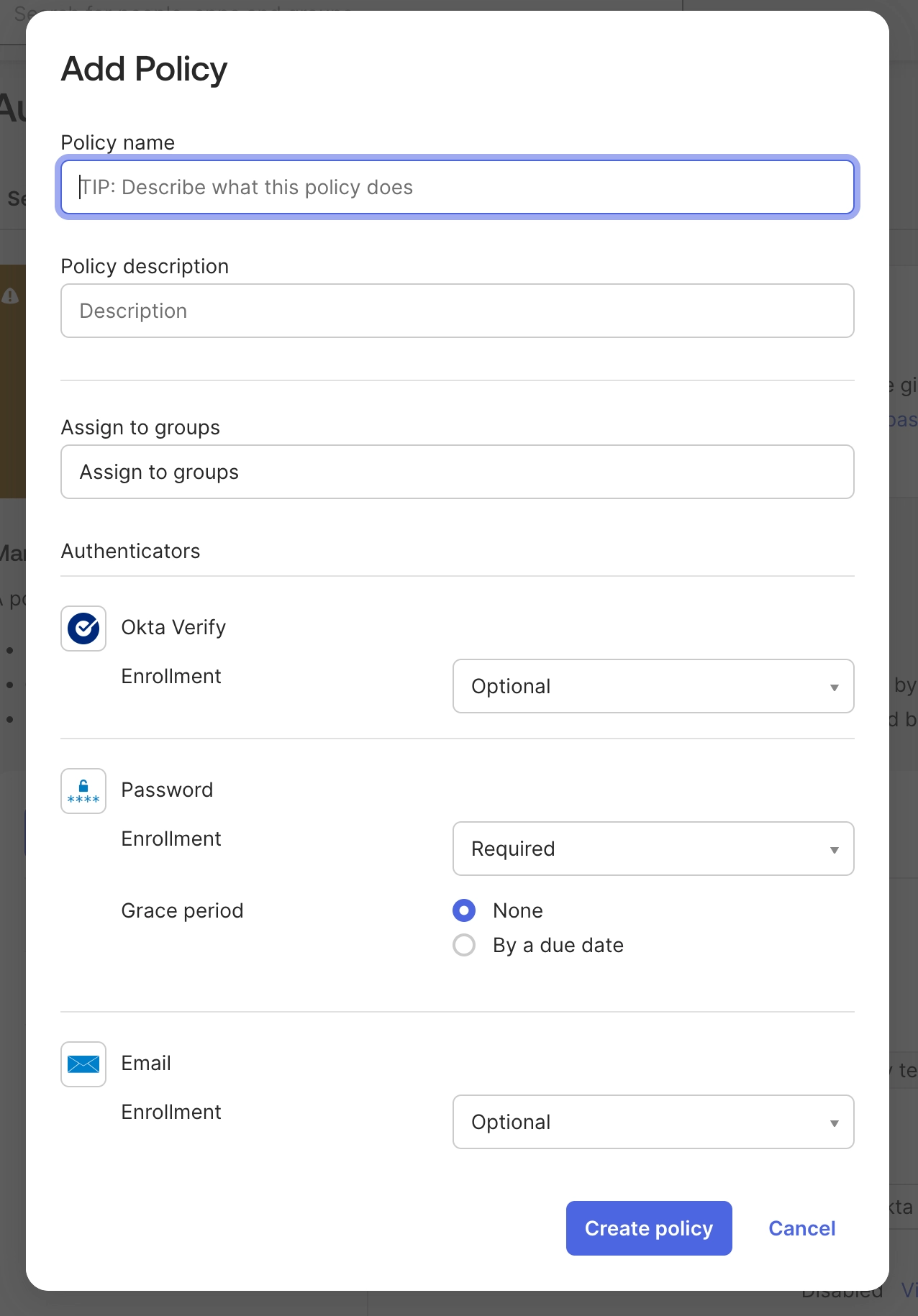Click the Password enrollment dropdown arrow
Screen dimensions: 918x1316
pyautogui.click(x=834, y=850)
